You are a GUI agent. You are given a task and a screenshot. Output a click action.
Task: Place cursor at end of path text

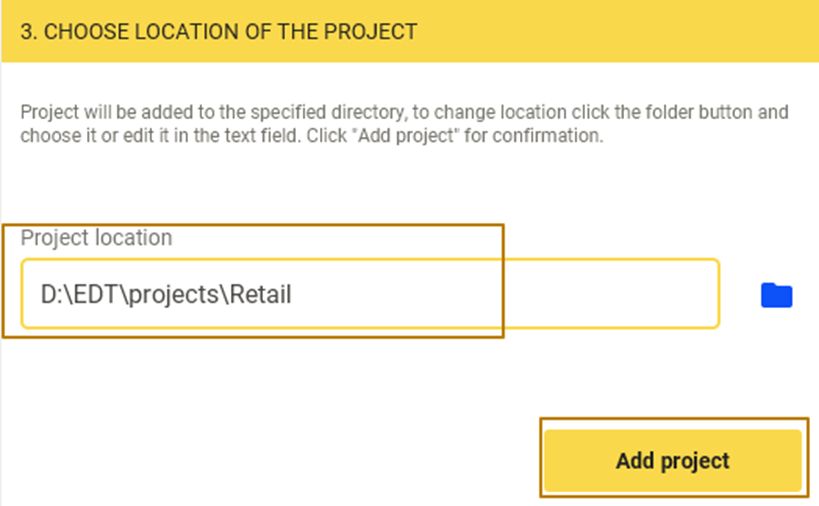tap(293, 295)
